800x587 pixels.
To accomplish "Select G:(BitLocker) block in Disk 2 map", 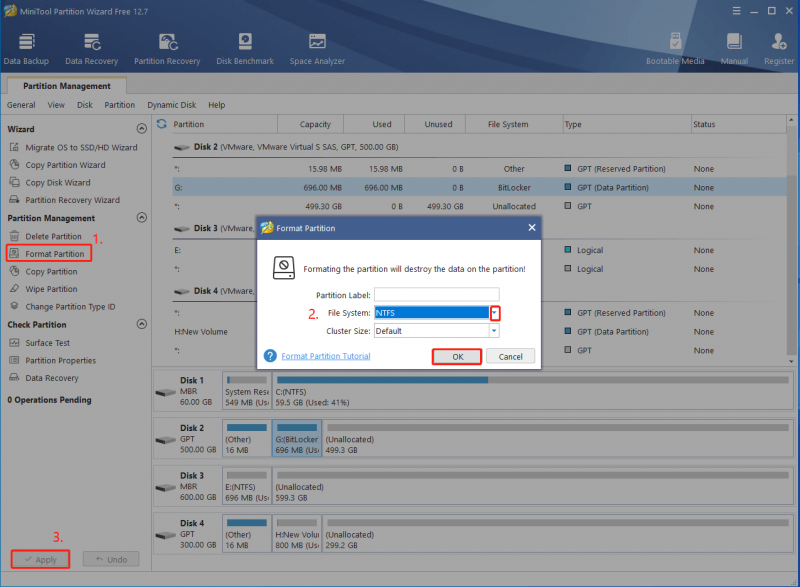I will (x=297, y=438).
